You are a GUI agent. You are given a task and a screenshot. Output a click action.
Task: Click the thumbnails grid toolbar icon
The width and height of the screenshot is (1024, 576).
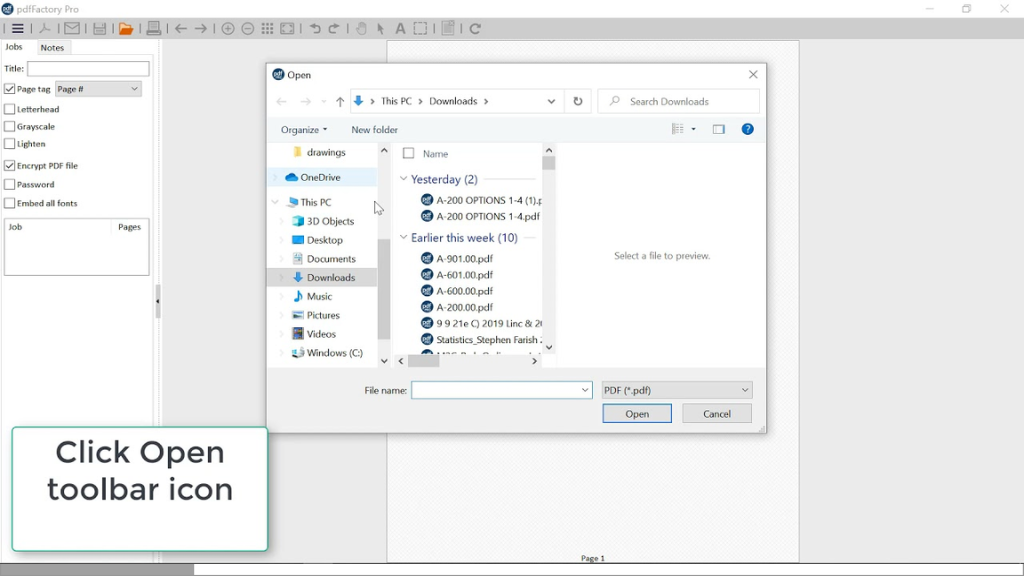267,29
